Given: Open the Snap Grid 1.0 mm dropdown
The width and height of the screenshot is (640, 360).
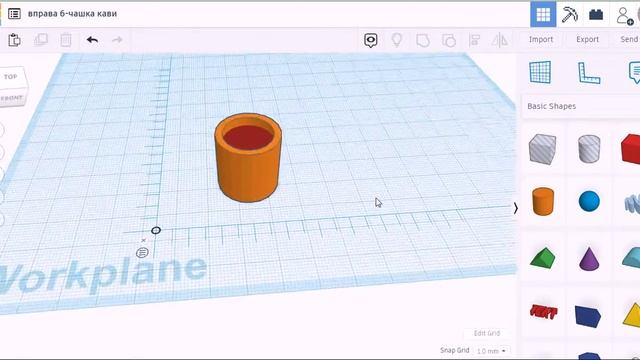Looking at the screenshot, I should tap(491, 351).
